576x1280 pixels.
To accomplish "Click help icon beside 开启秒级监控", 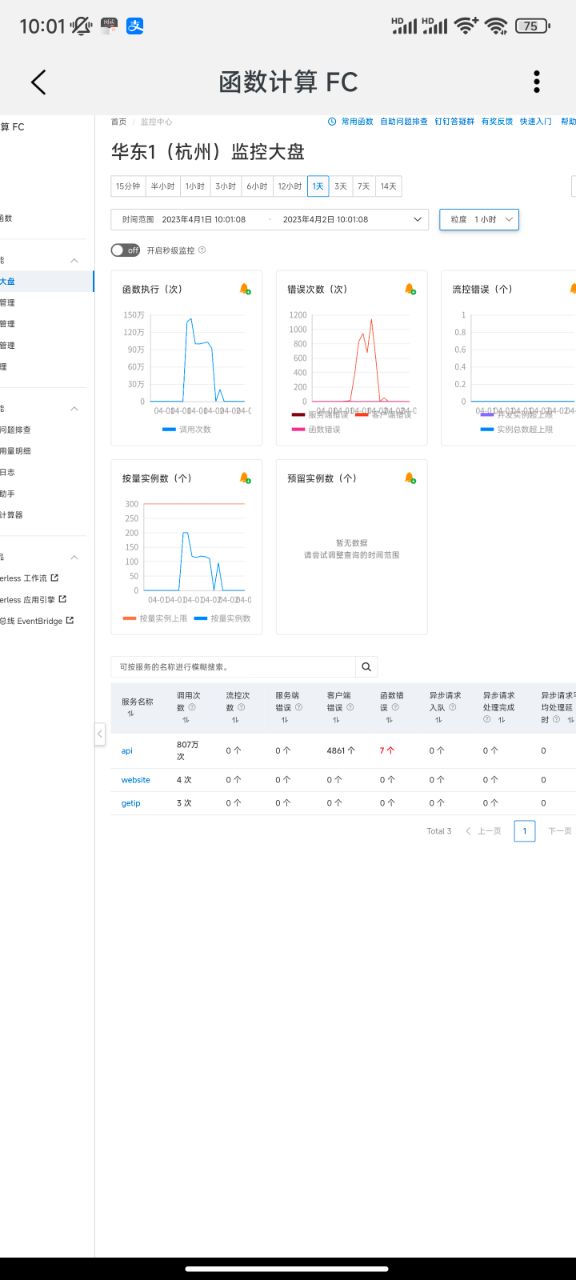I will (x=202, y=250).
